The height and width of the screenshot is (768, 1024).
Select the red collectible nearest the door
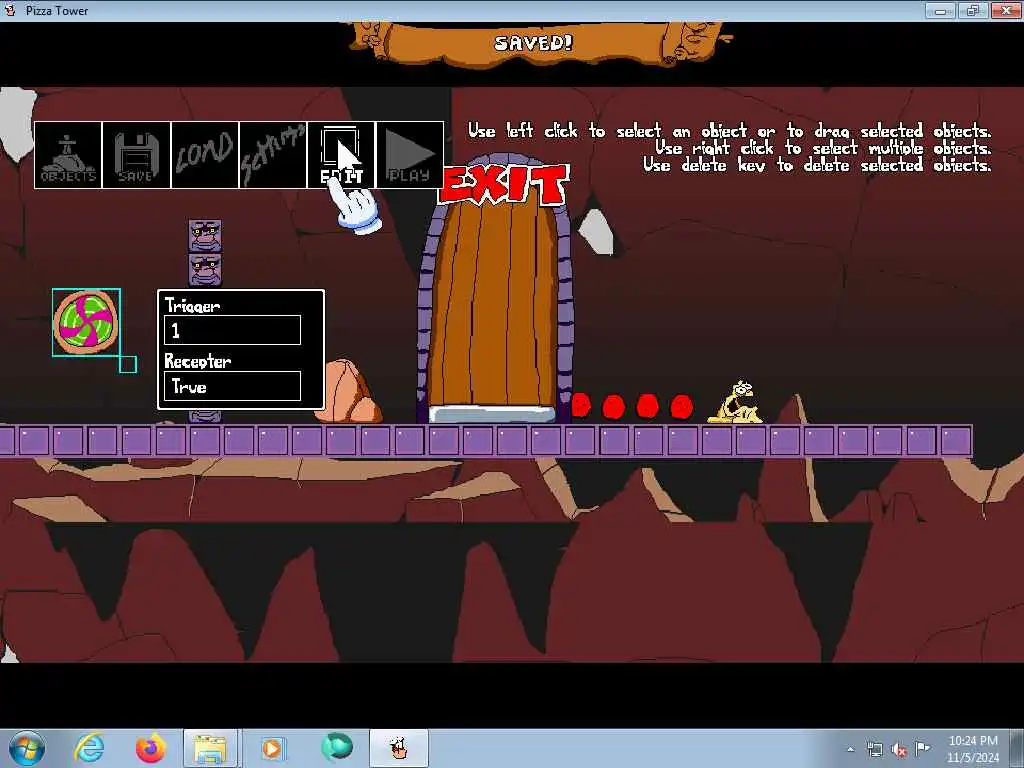[x=581, y=406]
